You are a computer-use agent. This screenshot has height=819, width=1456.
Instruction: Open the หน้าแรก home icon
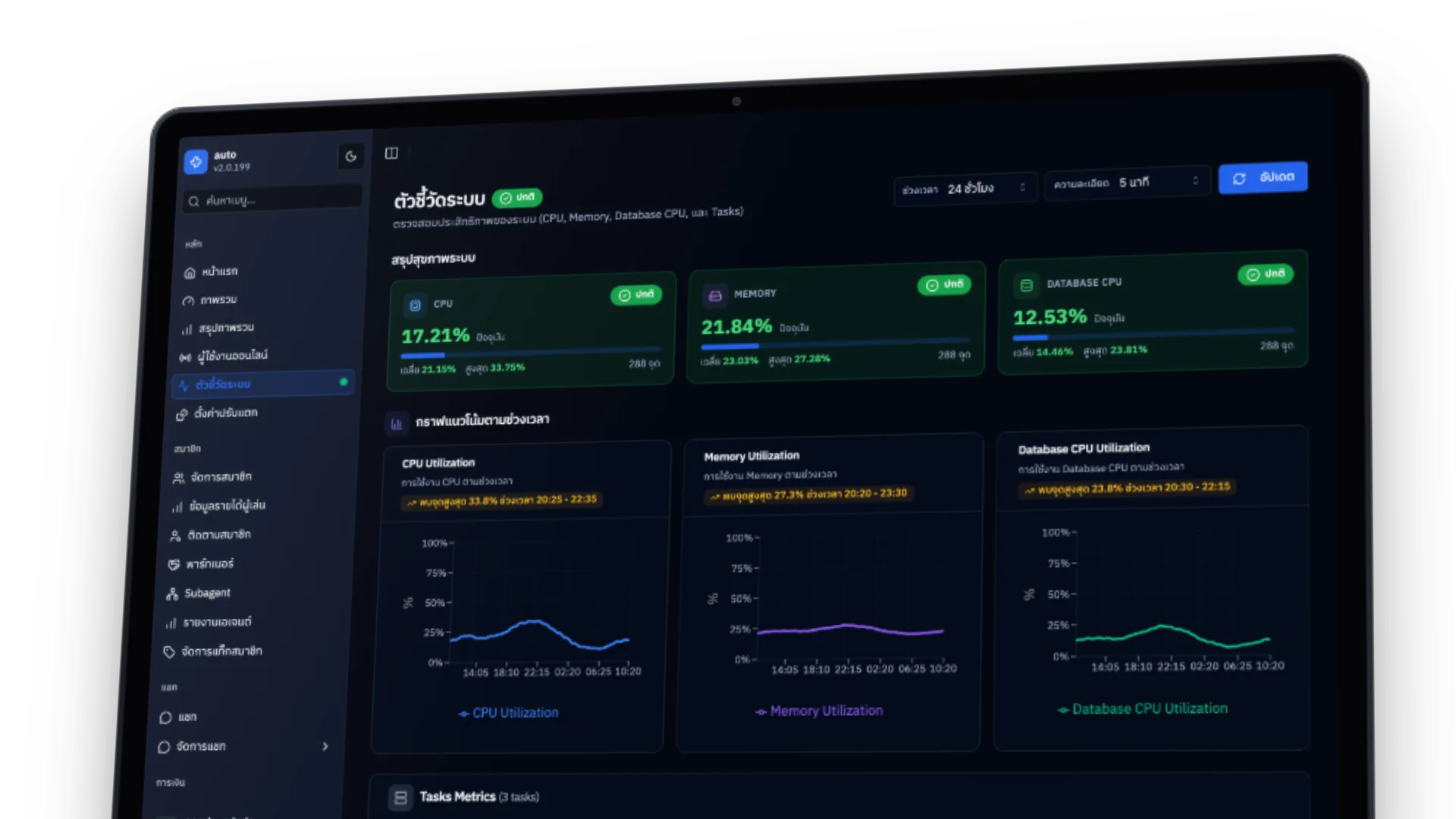[x=190, y=272]
